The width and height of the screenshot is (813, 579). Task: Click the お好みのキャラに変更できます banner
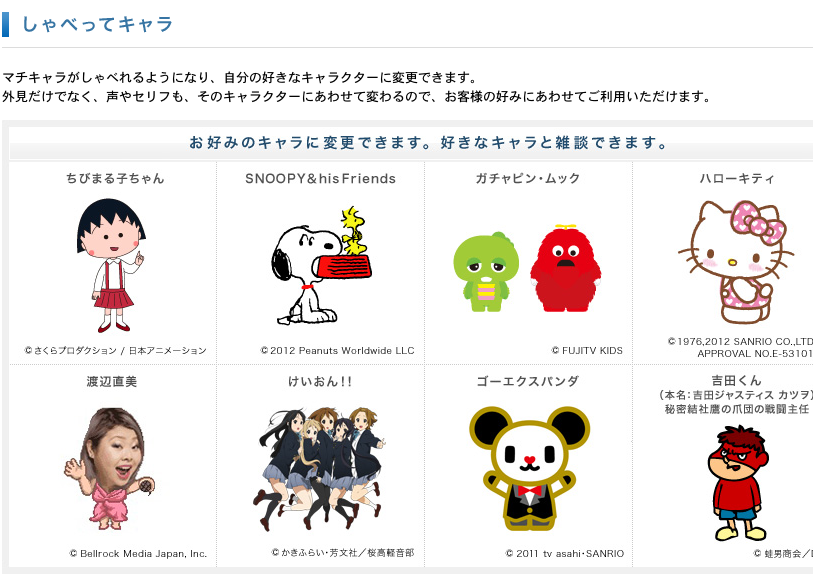tap(411, 143)
